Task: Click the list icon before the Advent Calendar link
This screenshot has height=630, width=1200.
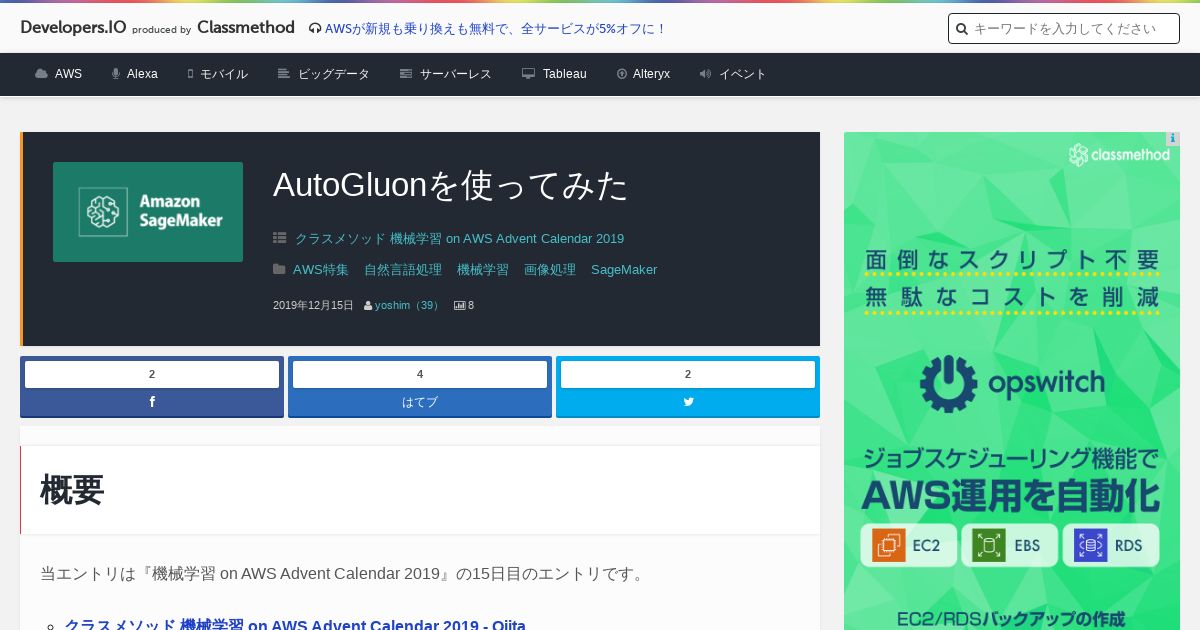Action: tap(280, 239)
